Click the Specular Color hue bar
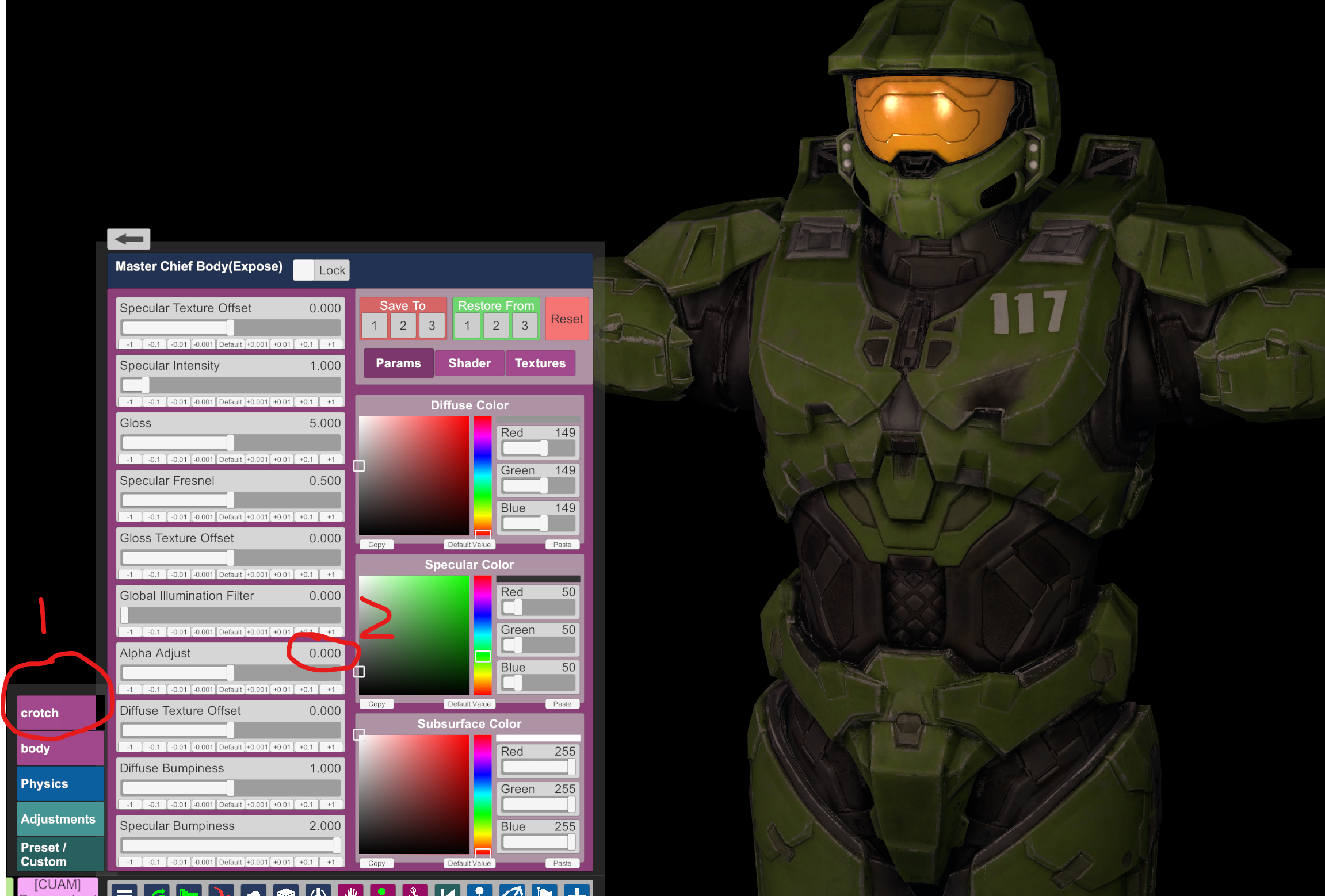The width and height of the screenshot is (1325, 896). coord(483,635)
